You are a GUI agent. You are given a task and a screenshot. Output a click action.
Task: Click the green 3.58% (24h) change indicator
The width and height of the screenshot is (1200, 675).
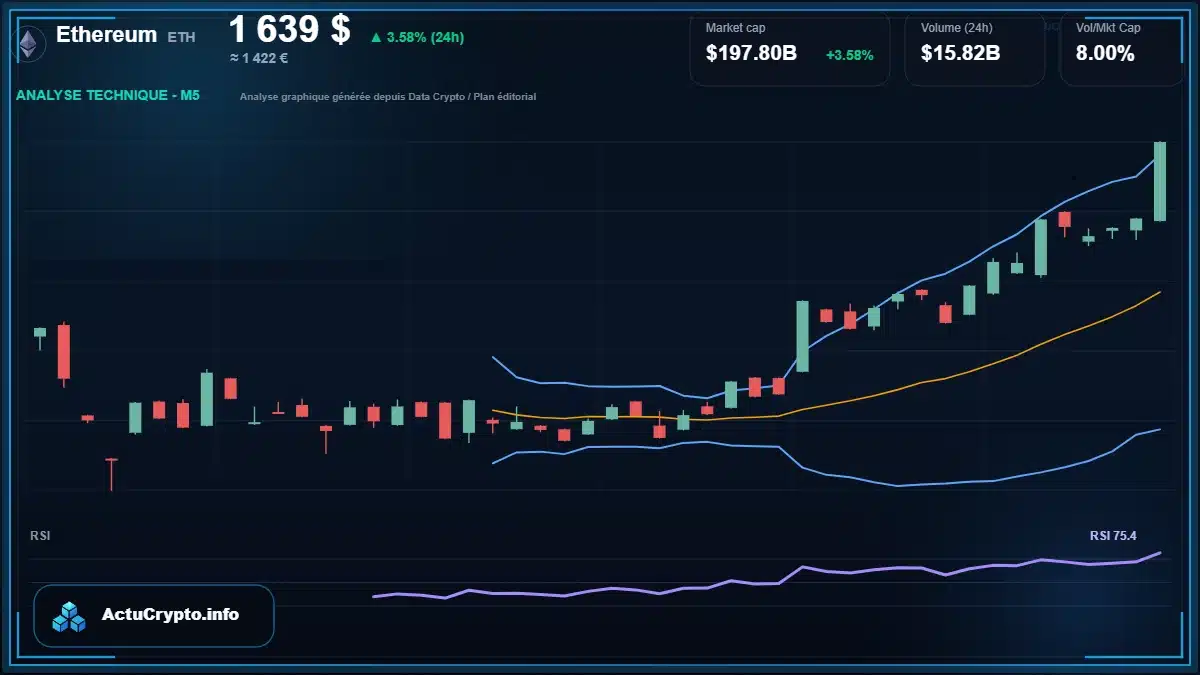[417, 37]
